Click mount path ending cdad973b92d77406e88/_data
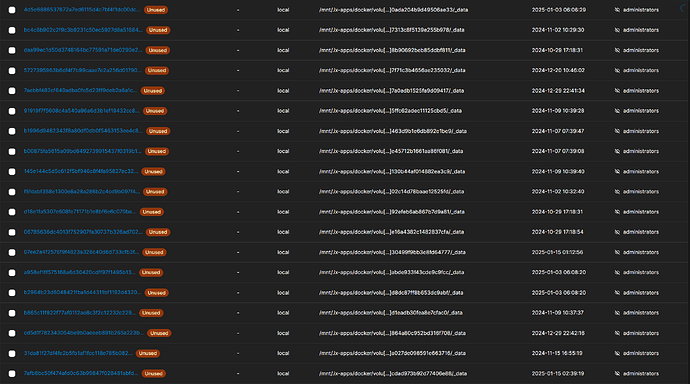 tap(393, 373)
